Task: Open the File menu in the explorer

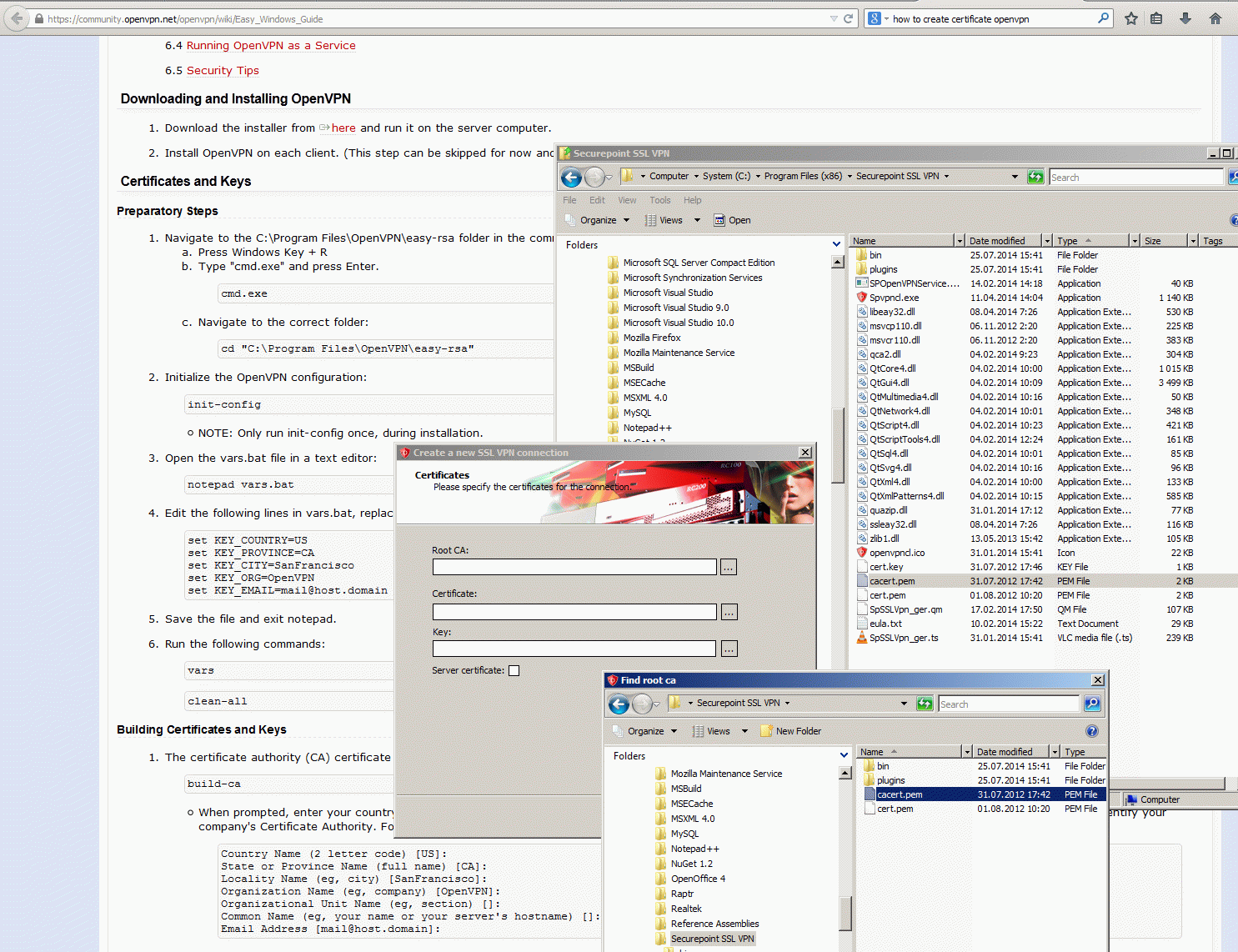Action: tap(569, 200)
